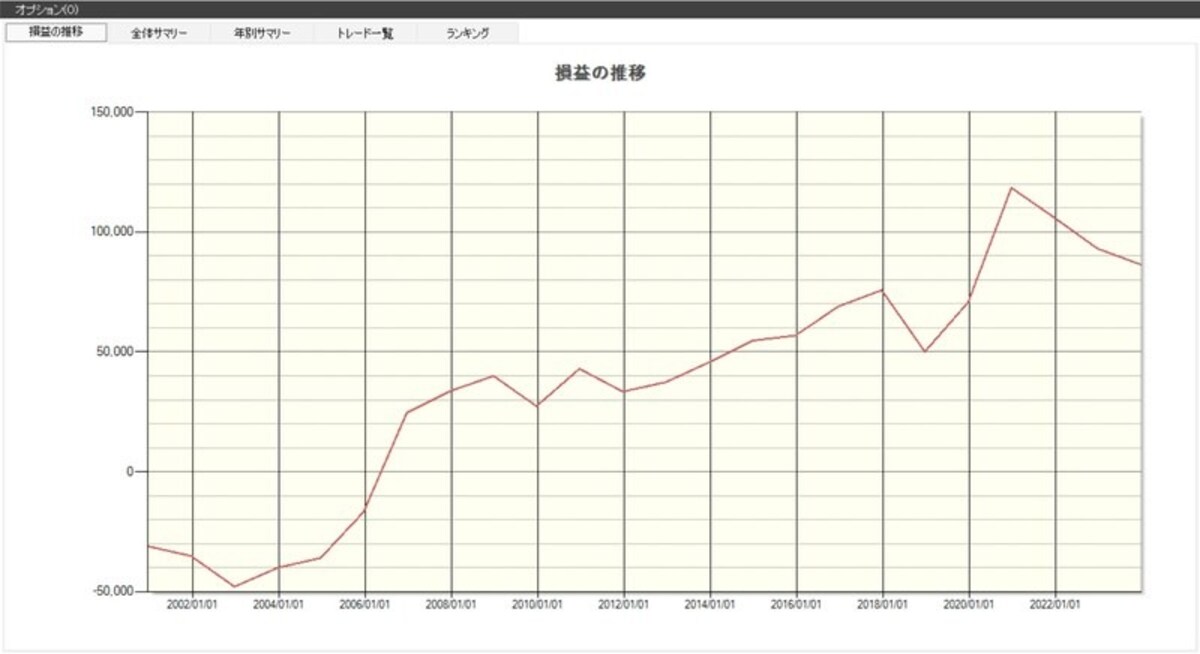Open the オプション(O) menu
The width and height of the screenshot is (1200, 654).
[x=40, y=9]
